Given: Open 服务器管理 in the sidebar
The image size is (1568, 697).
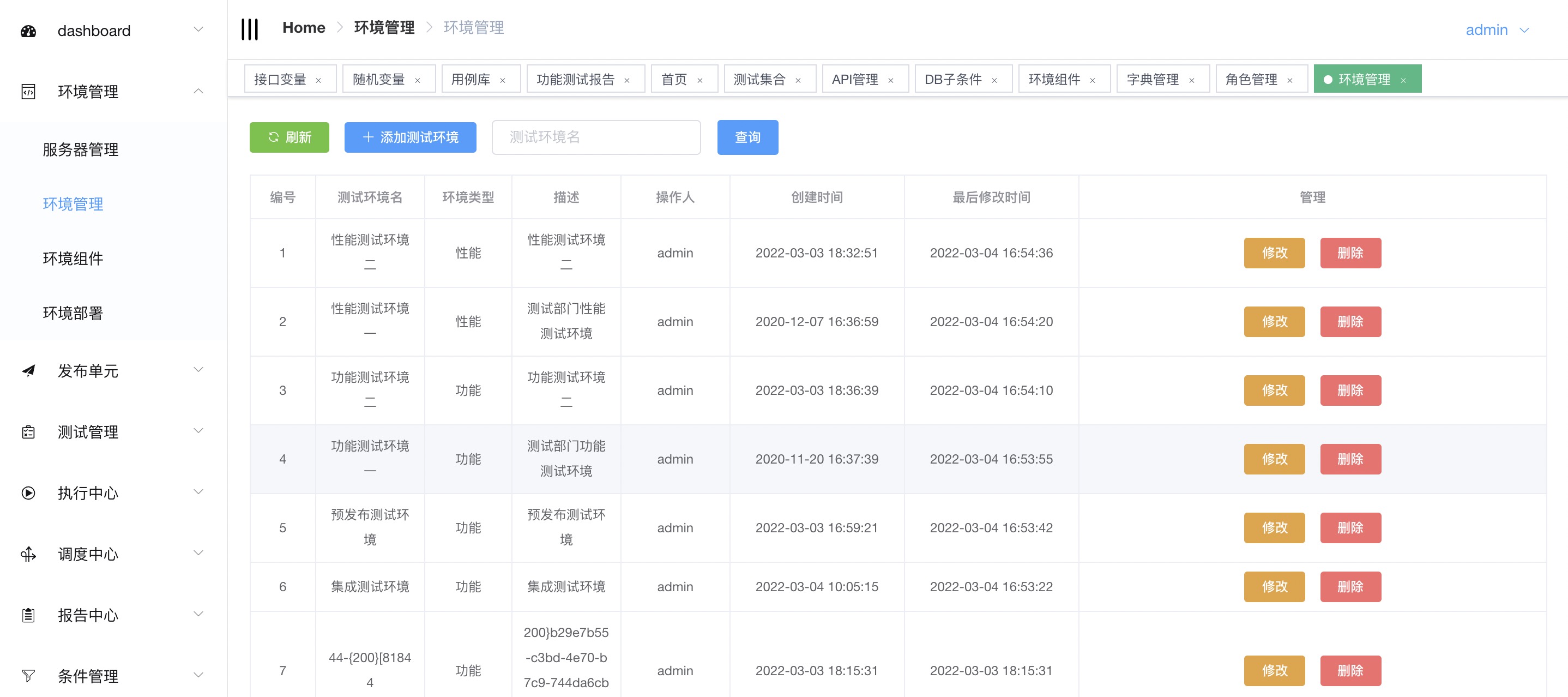Looking at the screenshot, I should coord(80,149).
